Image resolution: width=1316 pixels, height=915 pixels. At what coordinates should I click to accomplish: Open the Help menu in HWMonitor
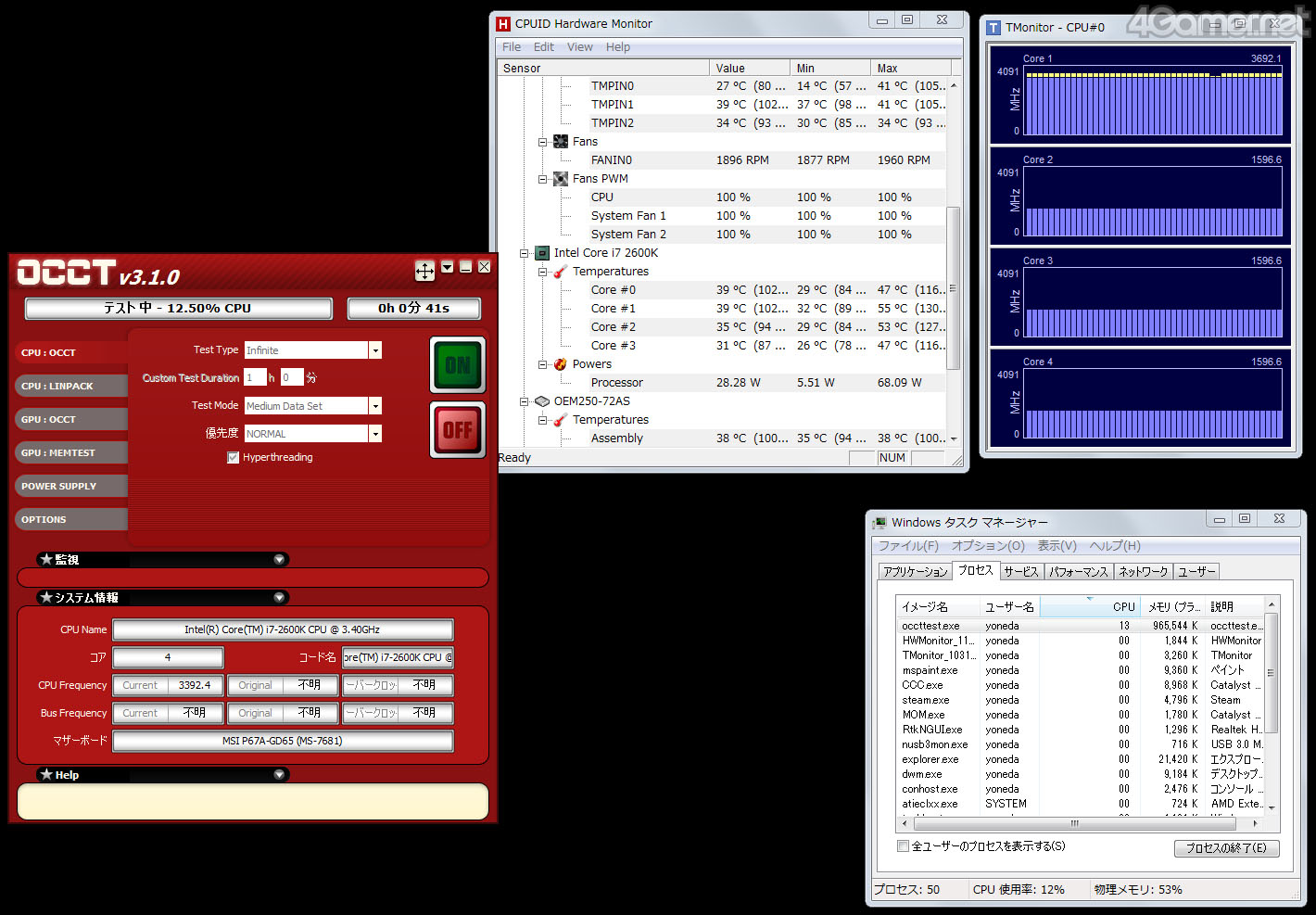618,47
